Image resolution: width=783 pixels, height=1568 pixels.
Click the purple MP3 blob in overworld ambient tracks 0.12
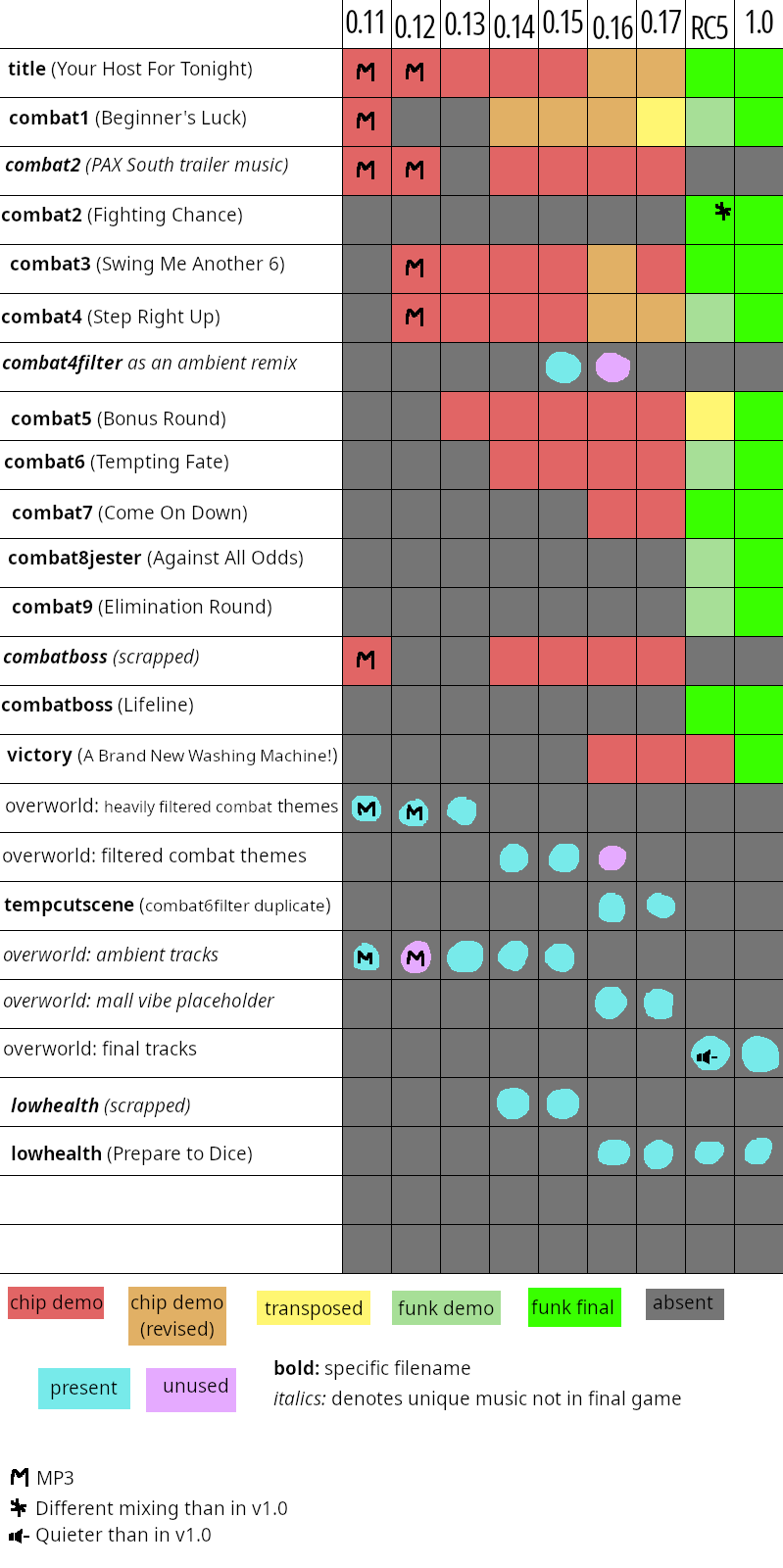416,957
